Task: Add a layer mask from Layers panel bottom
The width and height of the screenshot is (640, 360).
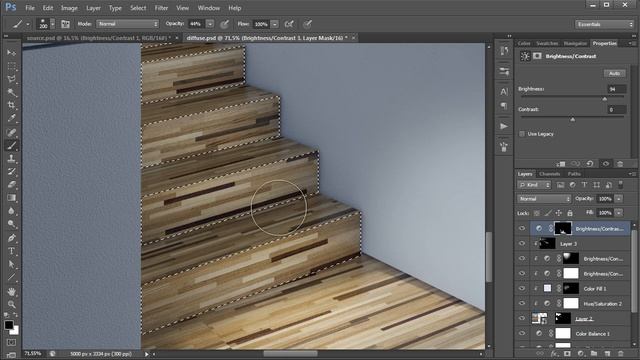Action: (x=567, y=353)
